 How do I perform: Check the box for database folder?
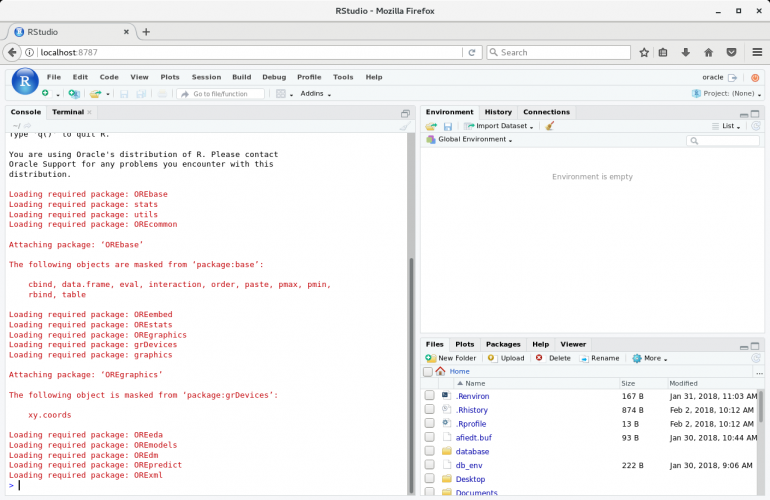tap(430, 450)
